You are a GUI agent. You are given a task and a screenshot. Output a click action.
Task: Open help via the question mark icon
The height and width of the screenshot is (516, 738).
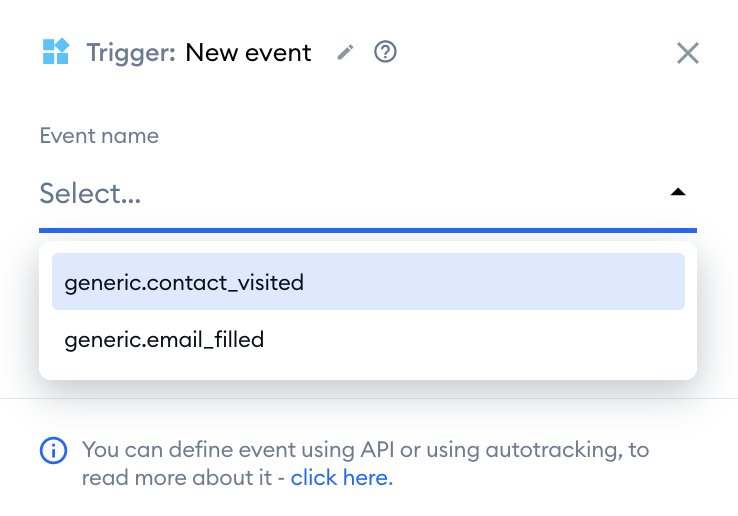pyautogui.click(x=385, y=51)
